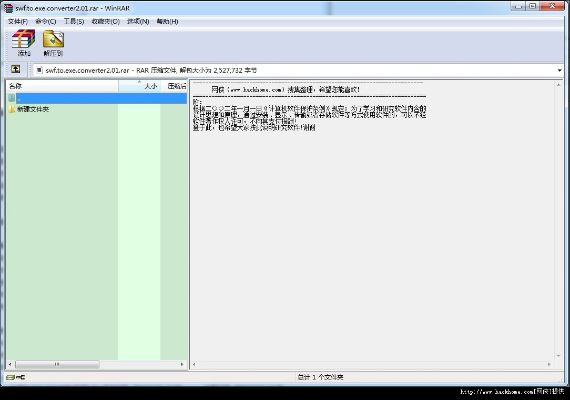
Task: Click the WinRAR icon in the title bar
Action: pyautogui.click(x=8, y=8)
